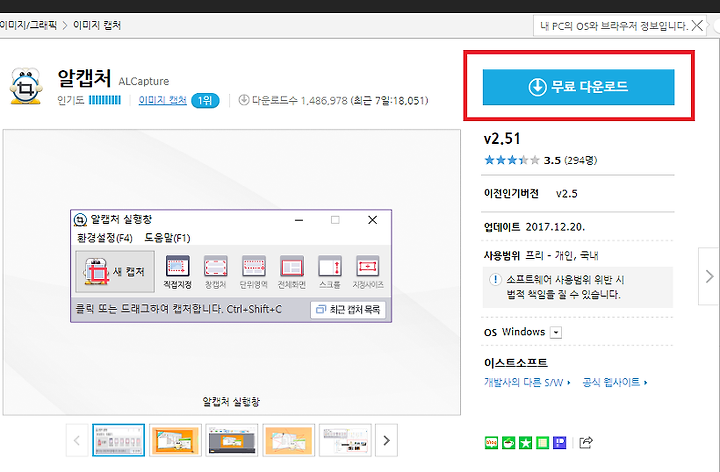Click 지정사이즈 icon in preview
The width and height of the screenshot is (720, 472).
tap(368, 272)
